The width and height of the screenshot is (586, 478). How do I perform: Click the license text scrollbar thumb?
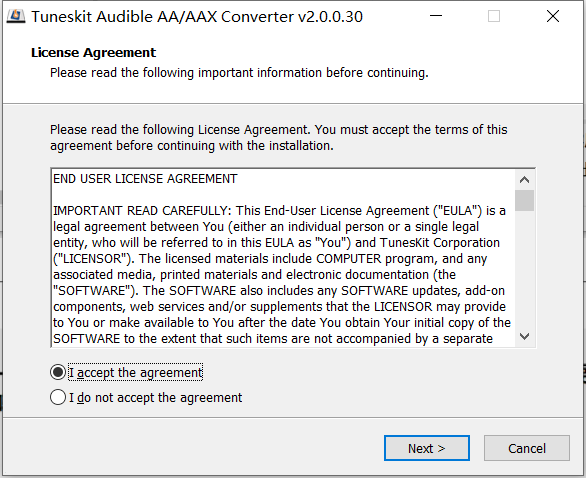click(524, 200)
